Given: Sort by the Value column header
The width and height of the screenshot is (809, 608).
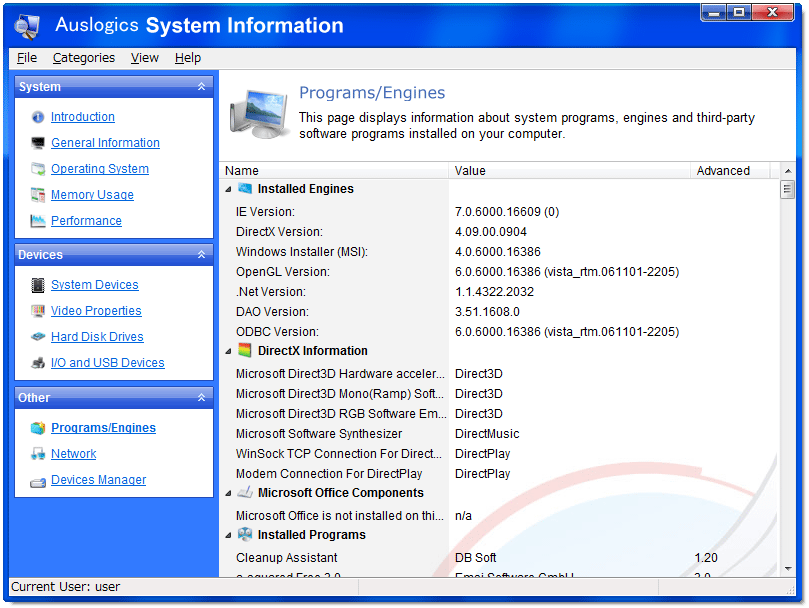Looking at the screenshot, I should tap(569, 171).
